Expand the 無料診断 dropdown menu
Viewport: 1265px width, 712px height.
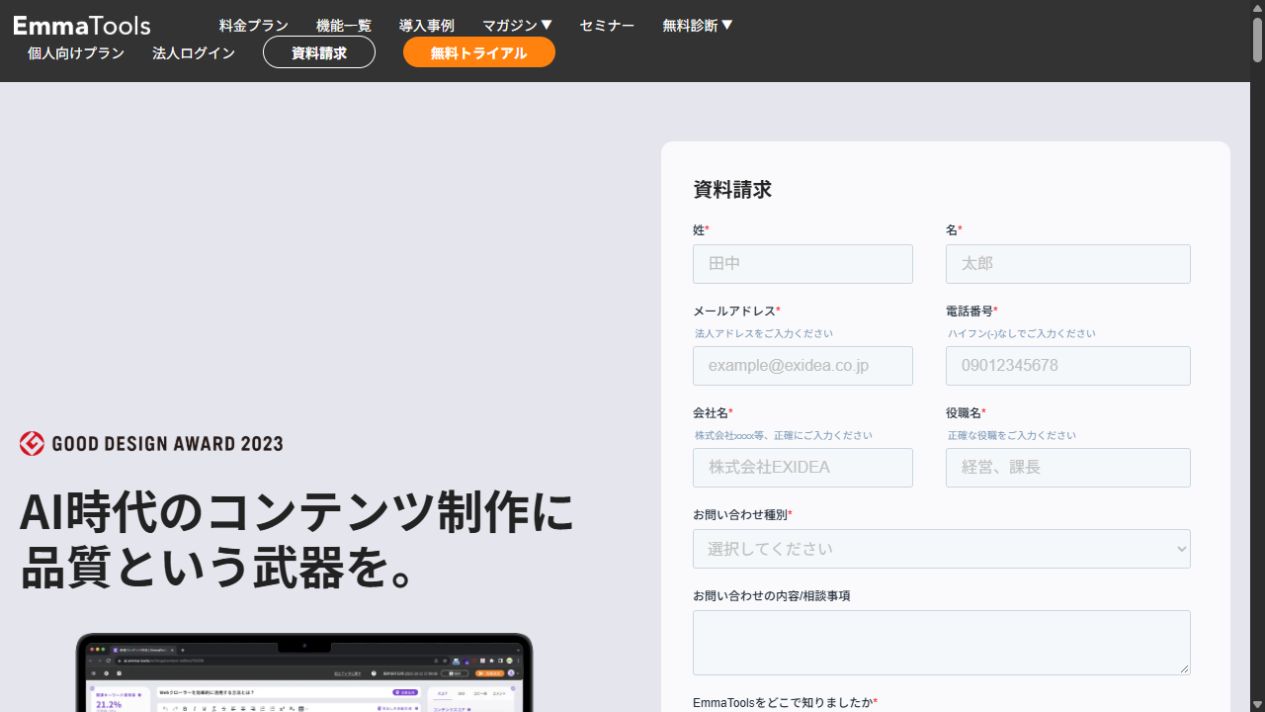(x=697, y=25)
